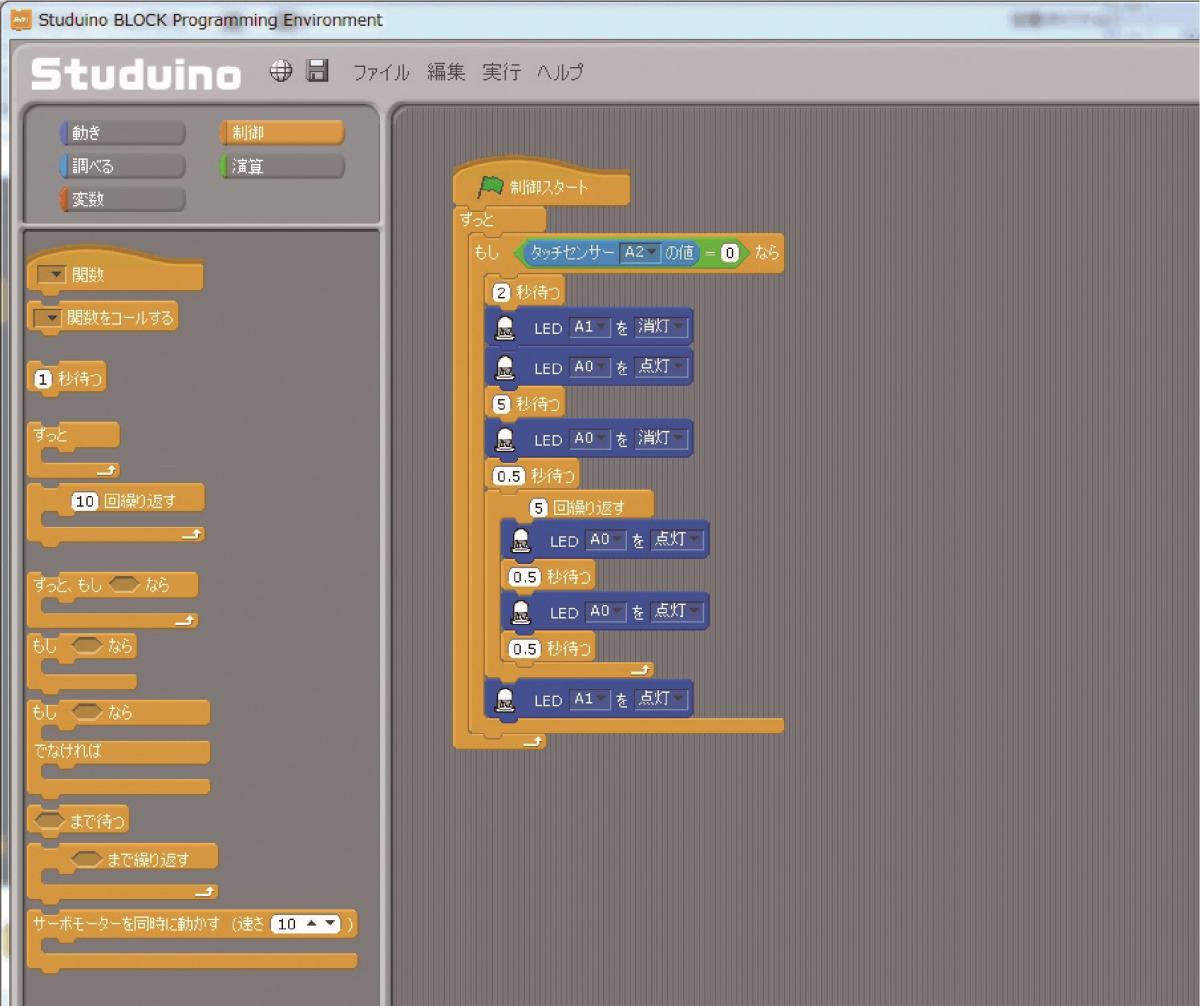Click LED bulb icon on LED A0 消灯 block
This screenshot has width=1200, height=1006.
click(x=506, y=438)
